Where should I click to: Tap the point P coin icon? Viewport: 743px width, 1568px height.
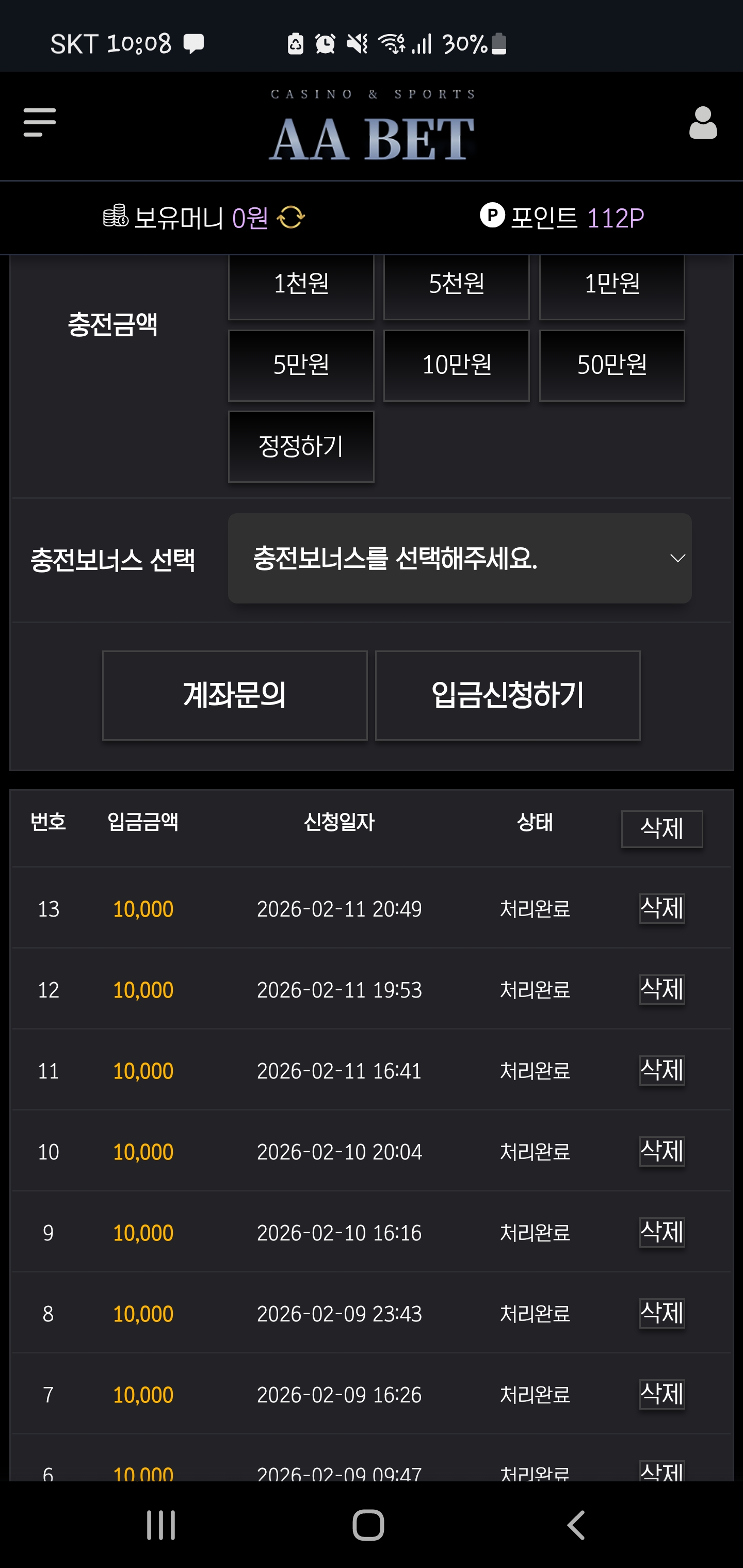(492, 215)
